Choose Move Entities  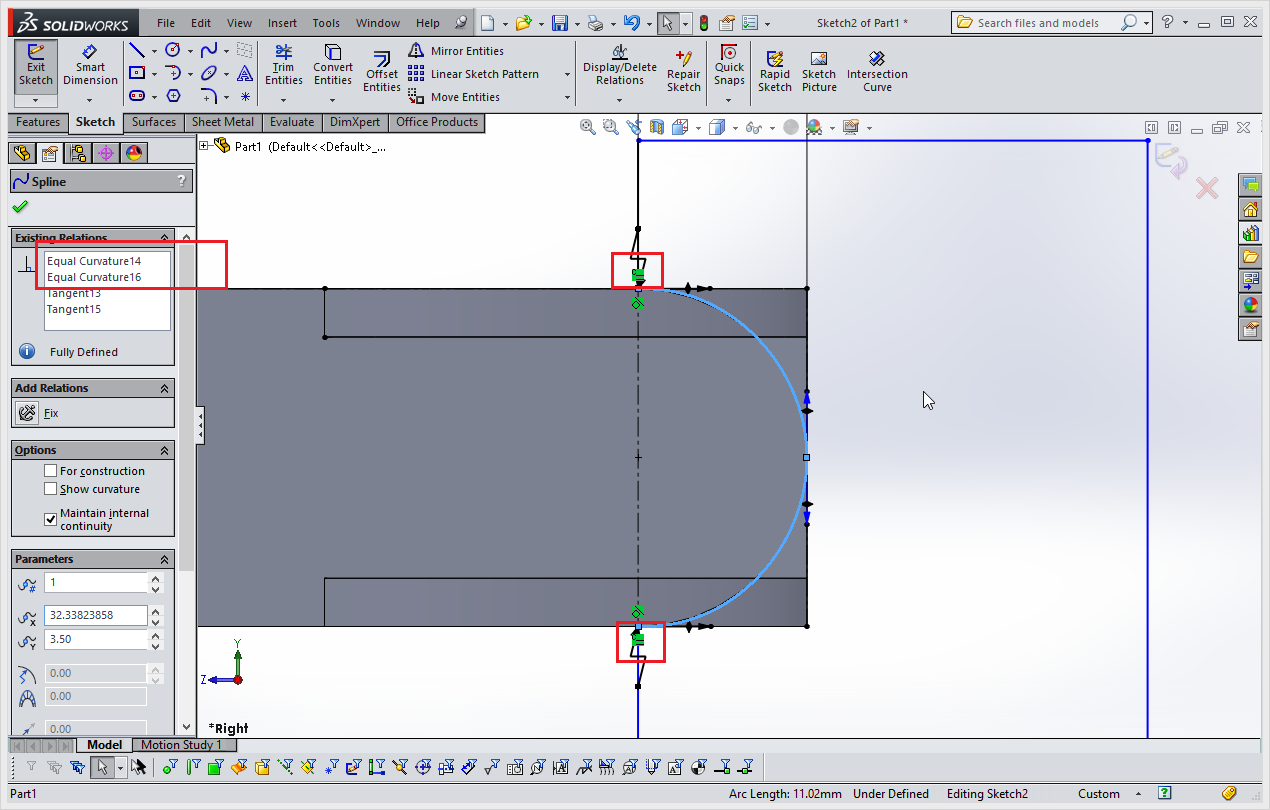pyautogui.click(x=454, y=97)
